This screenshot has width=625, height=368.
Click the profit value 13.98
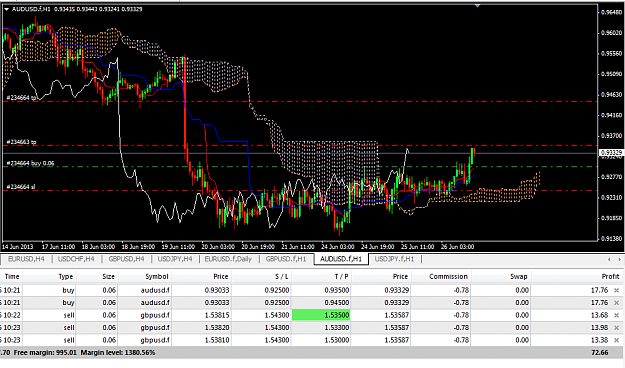pyautogui.click(x=599, y=328)
